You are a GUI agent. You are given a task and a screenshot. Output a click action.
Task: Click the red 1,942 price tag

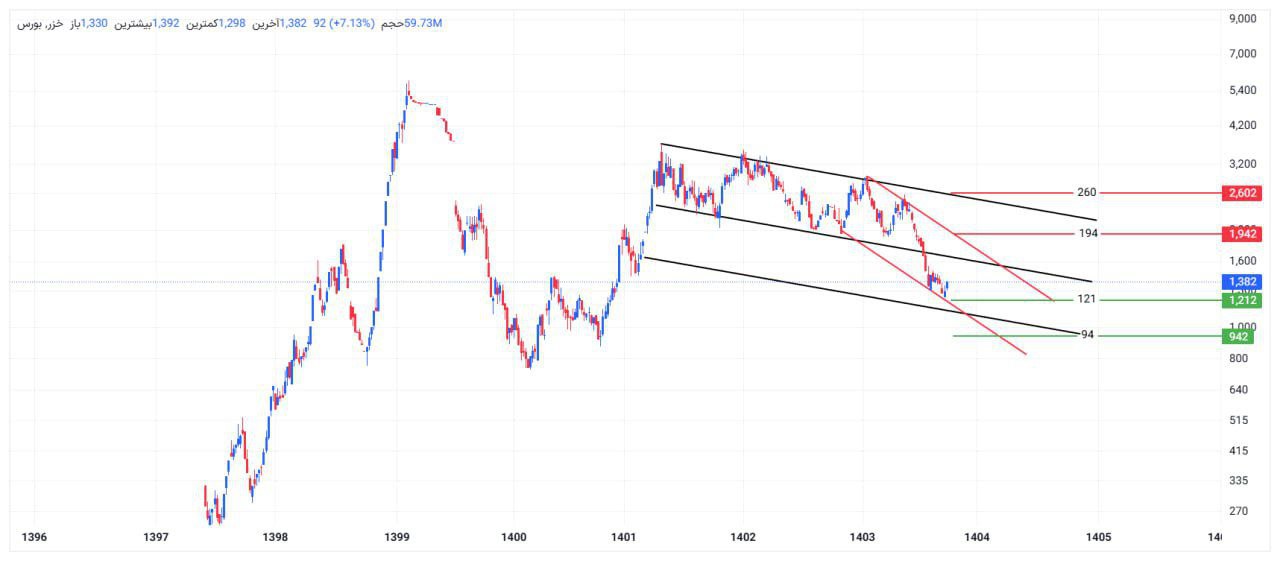1241,234
